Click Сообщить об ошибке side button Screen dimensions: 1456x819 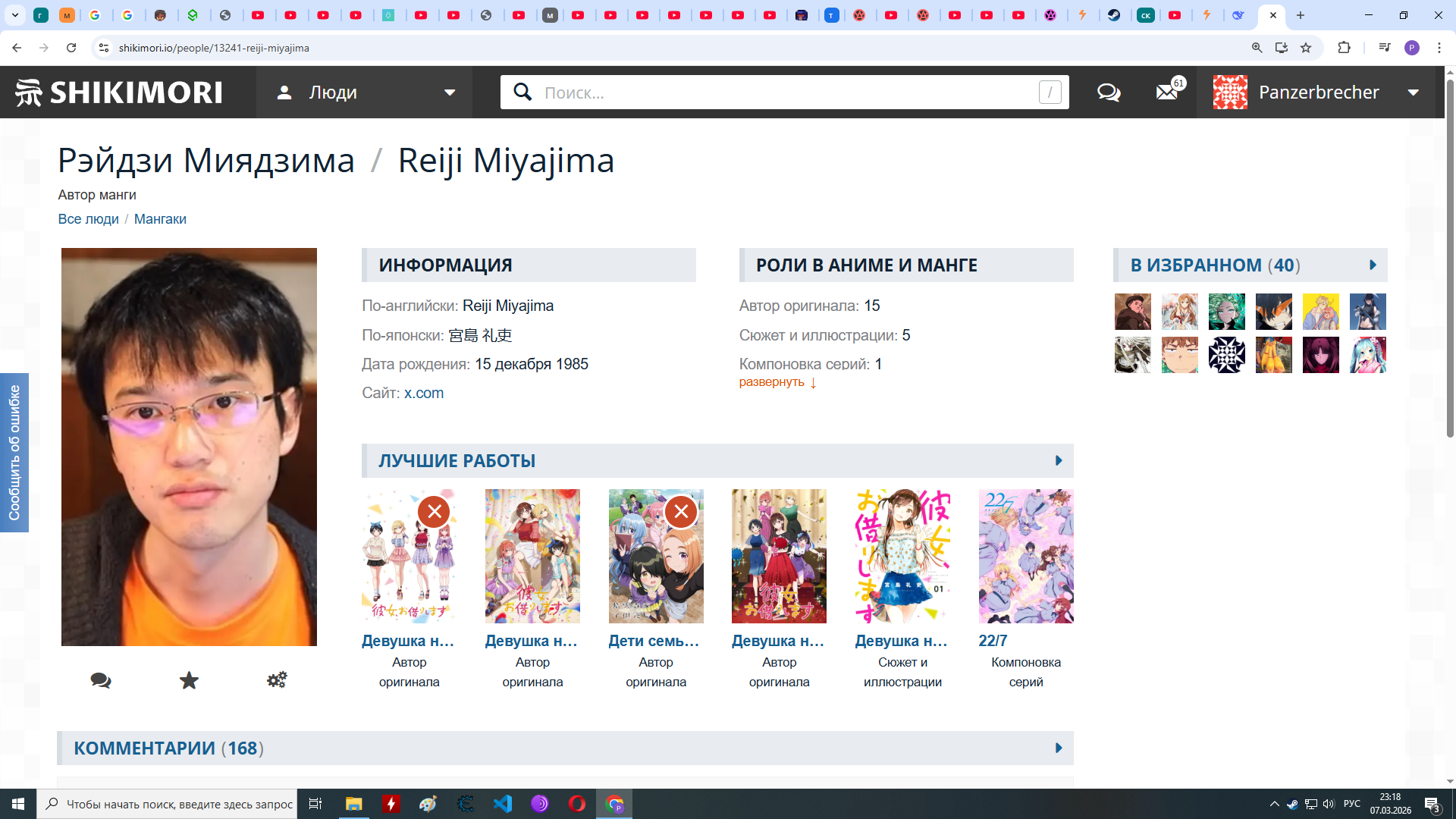coord(14,453)
